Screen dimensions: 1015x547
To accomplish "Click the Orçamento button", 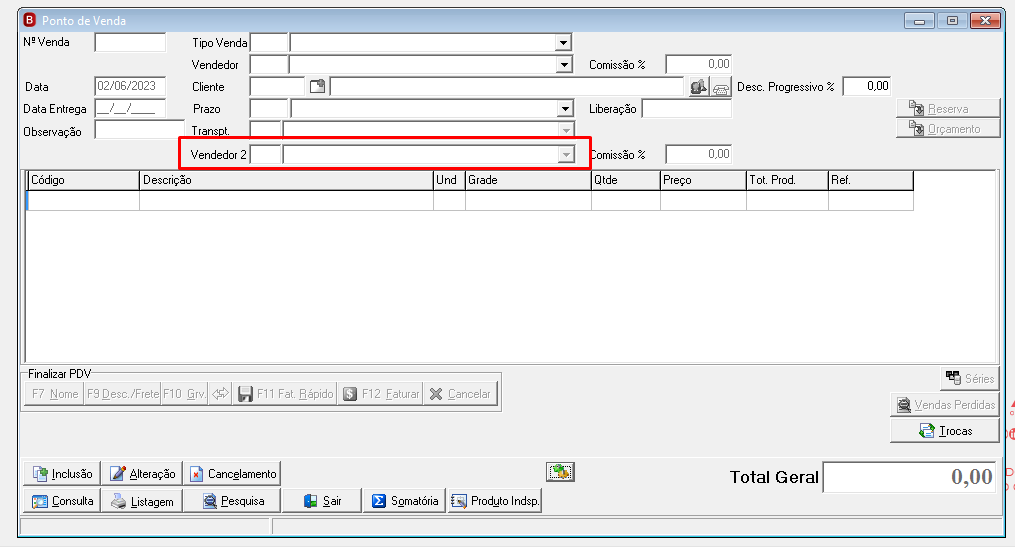I will (948, 129).
